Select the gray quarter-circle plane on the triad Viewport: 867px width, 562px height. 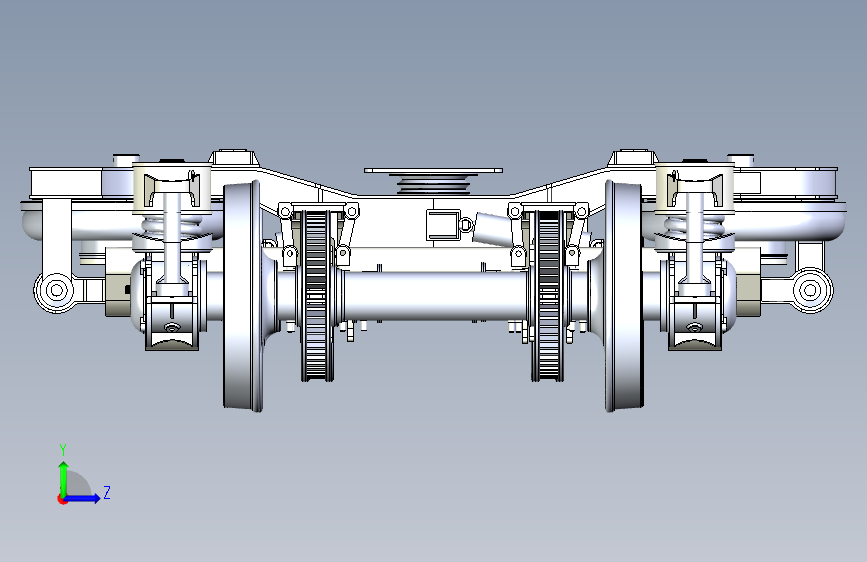click(78, 484)
